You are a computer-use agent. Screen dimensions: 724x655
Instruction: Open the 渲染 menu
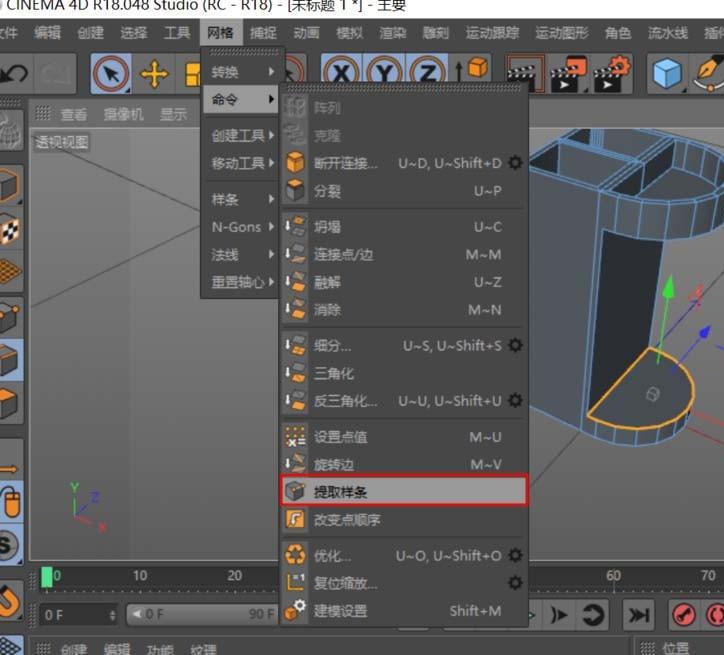tap(393, 32)
